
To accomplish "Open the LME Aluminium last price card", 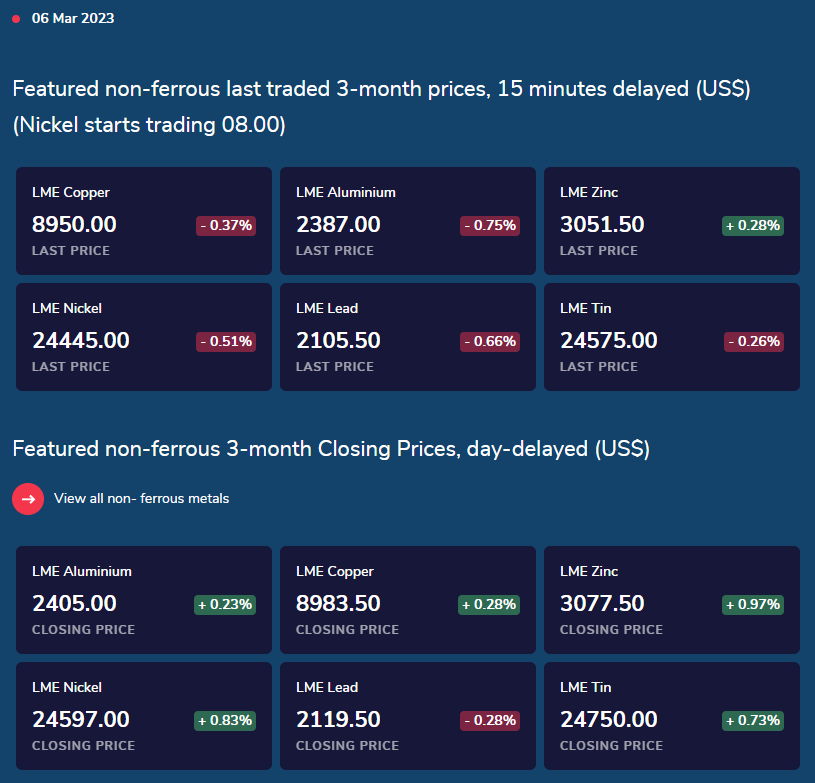I will 408,221.
